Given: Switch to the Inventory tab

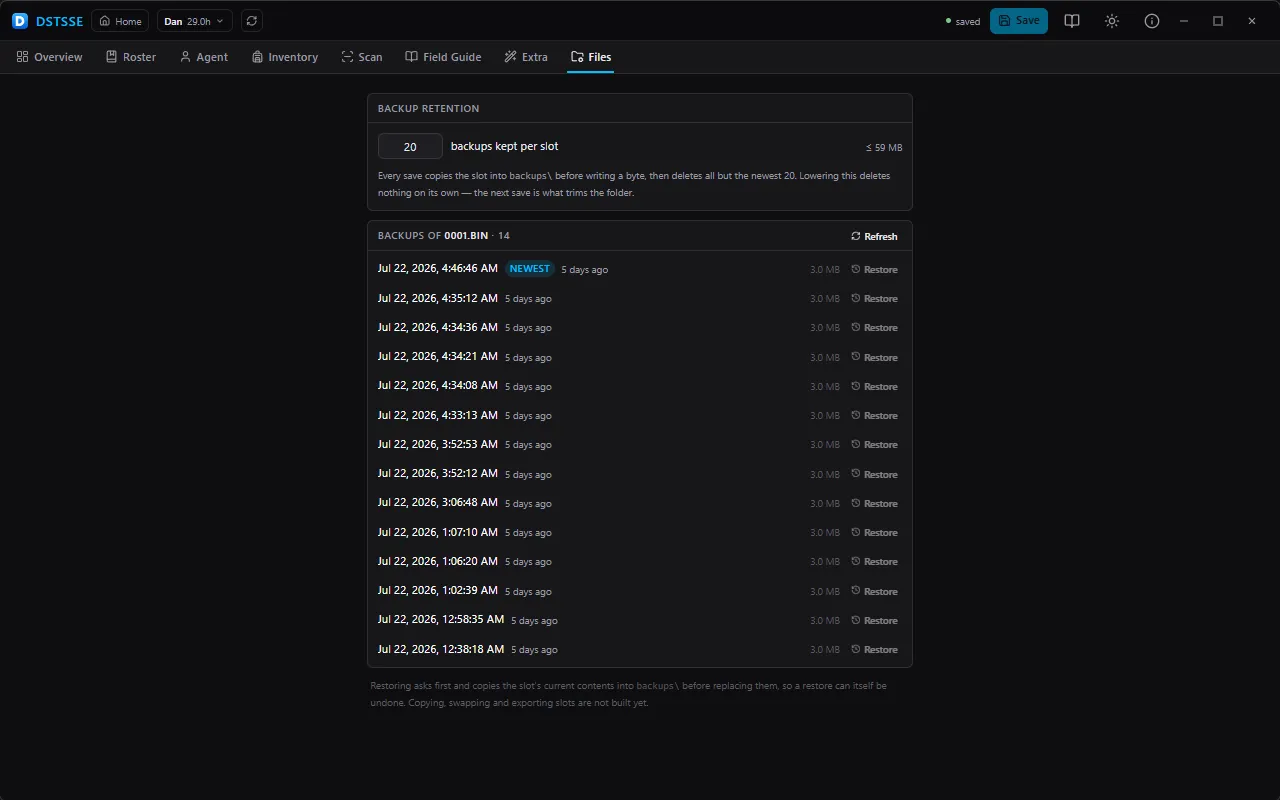Looking at the screenshot, I should 285,57.
